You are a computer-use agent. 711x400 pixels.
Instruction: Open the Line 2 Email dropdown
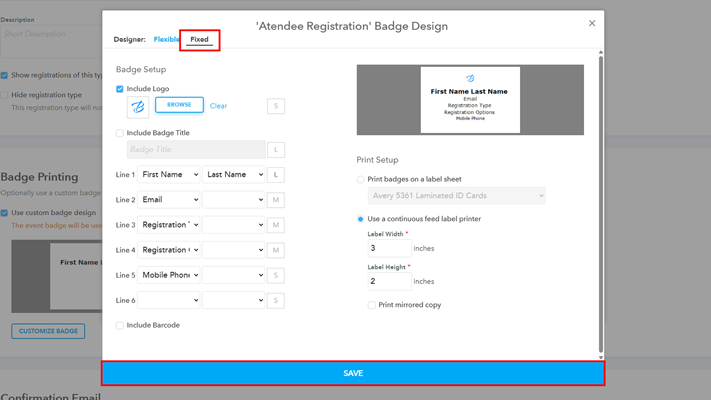point(168,200)
